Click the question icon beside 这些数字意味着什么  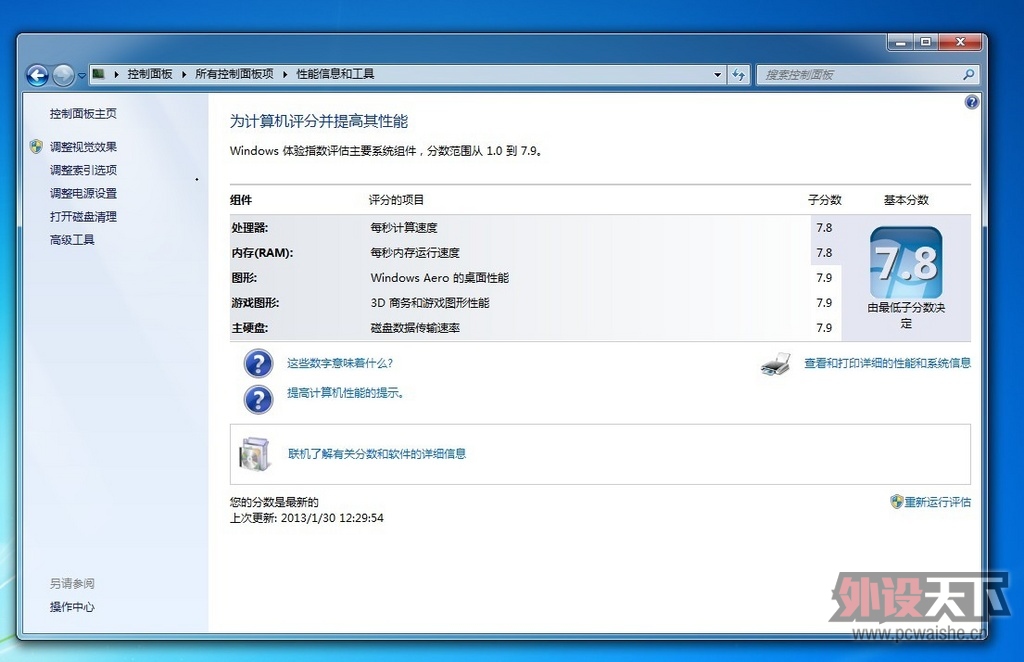click(x=258, y=364)
